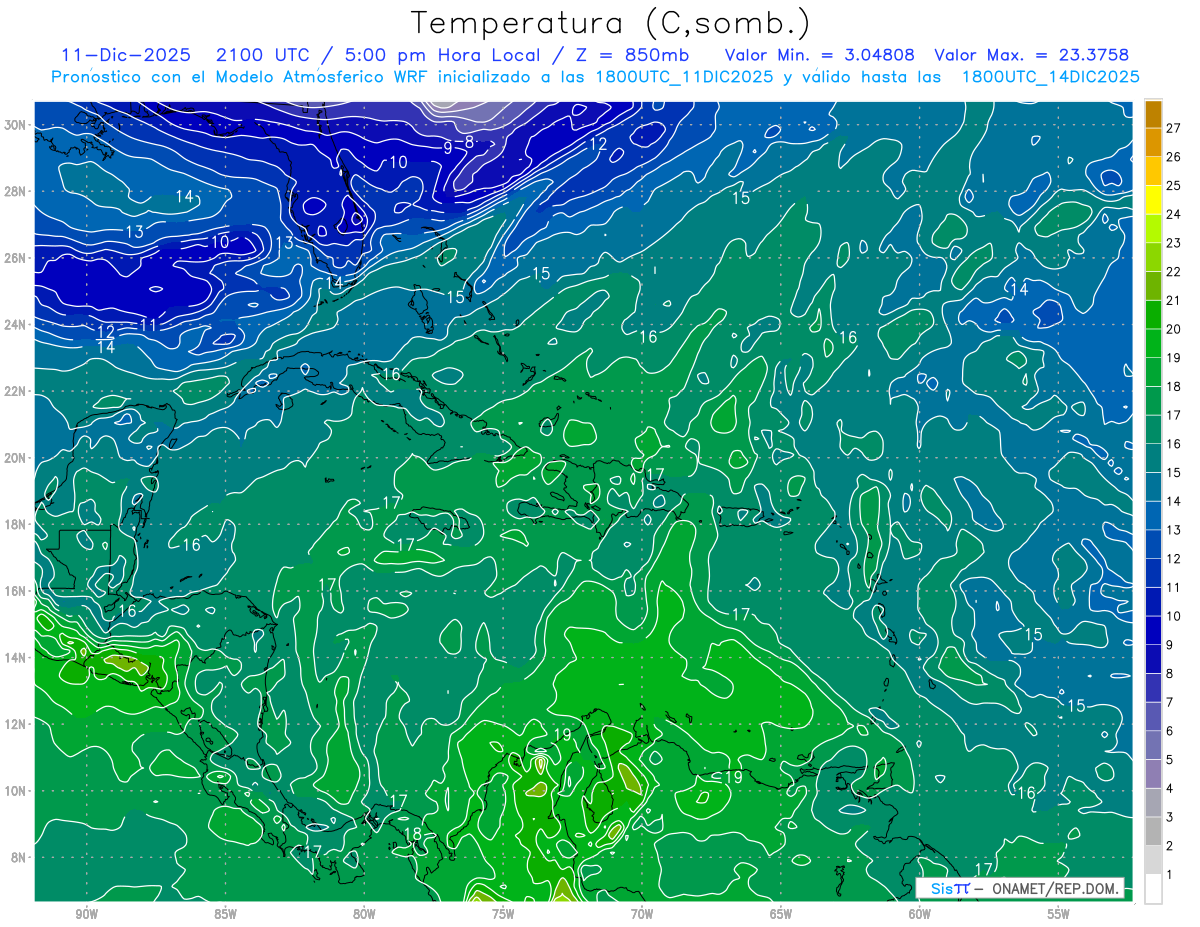Pick the dark blue swatch between 9 and 10
The width and height of the screenshot is (1200, 927).
1153,631
